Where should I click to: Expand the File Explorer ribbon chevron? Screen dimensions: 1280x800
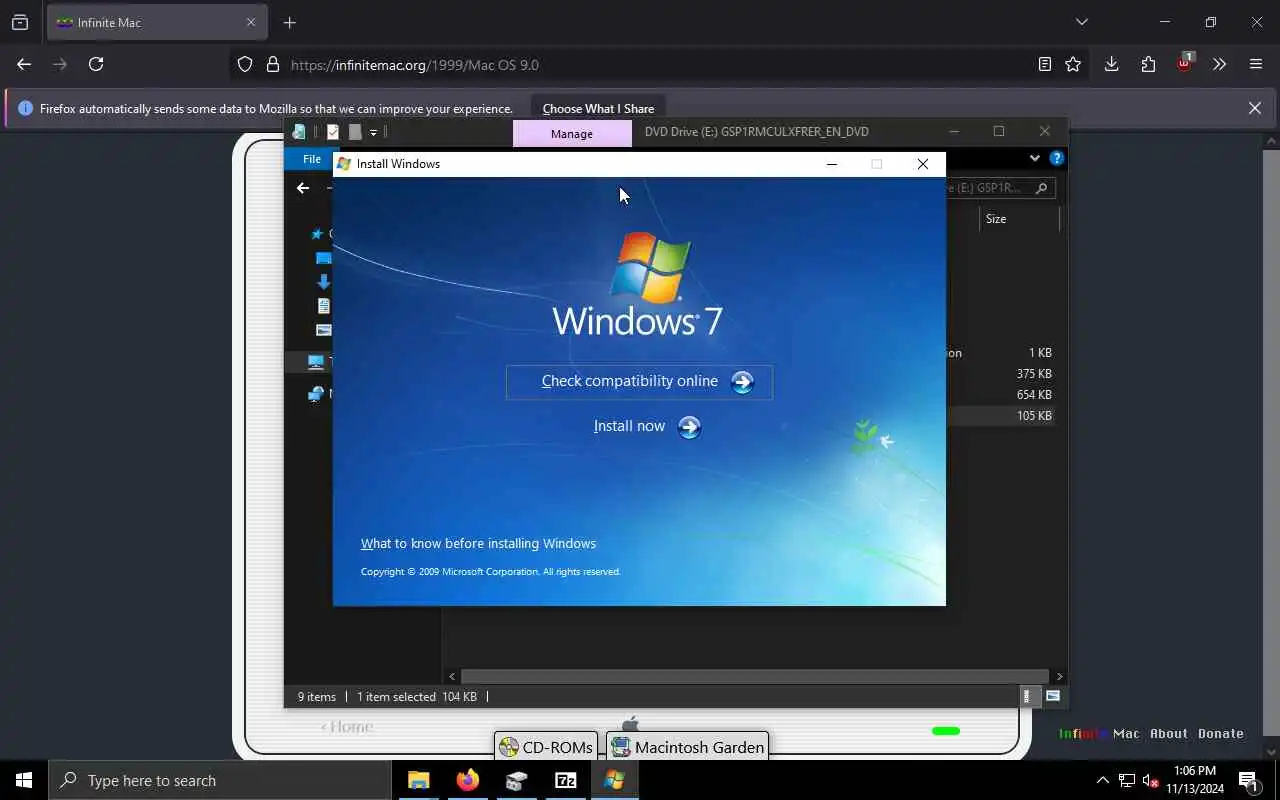[x=1034, y=158]
